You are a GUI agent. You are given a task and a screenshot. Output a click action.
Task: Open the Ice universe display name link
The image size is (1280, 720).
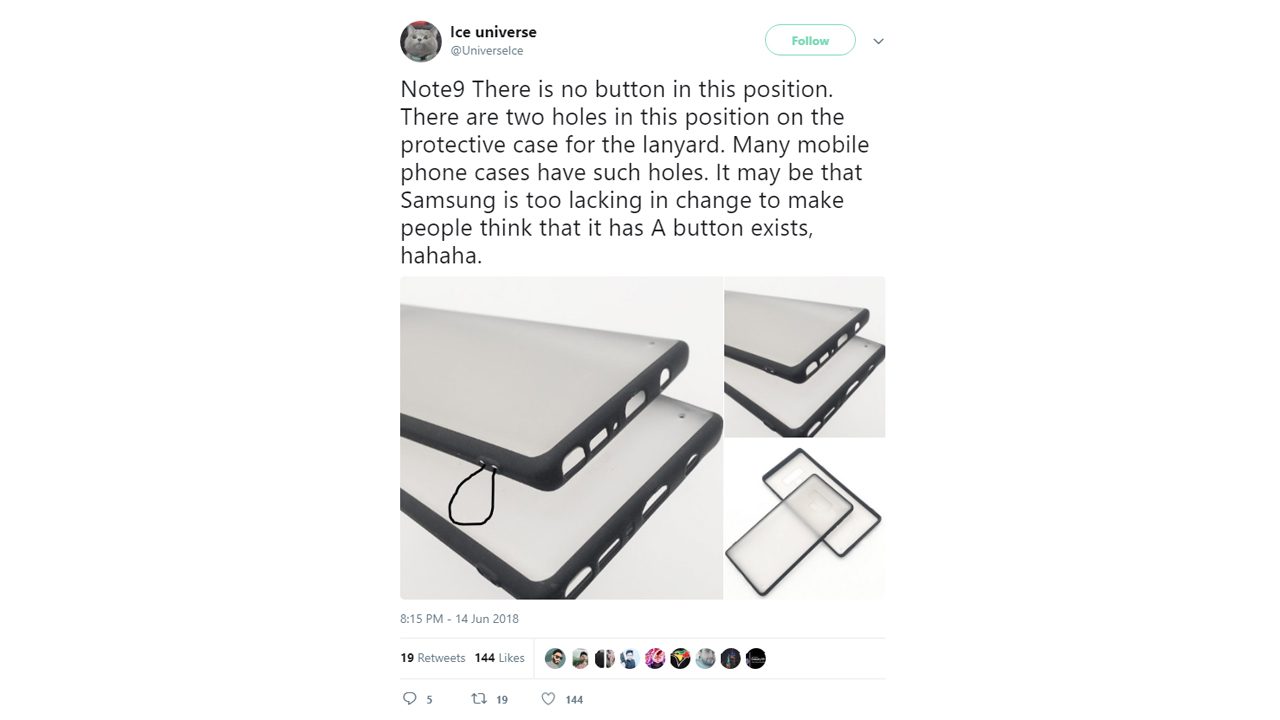pyautogui.click(x=493, y=32)
